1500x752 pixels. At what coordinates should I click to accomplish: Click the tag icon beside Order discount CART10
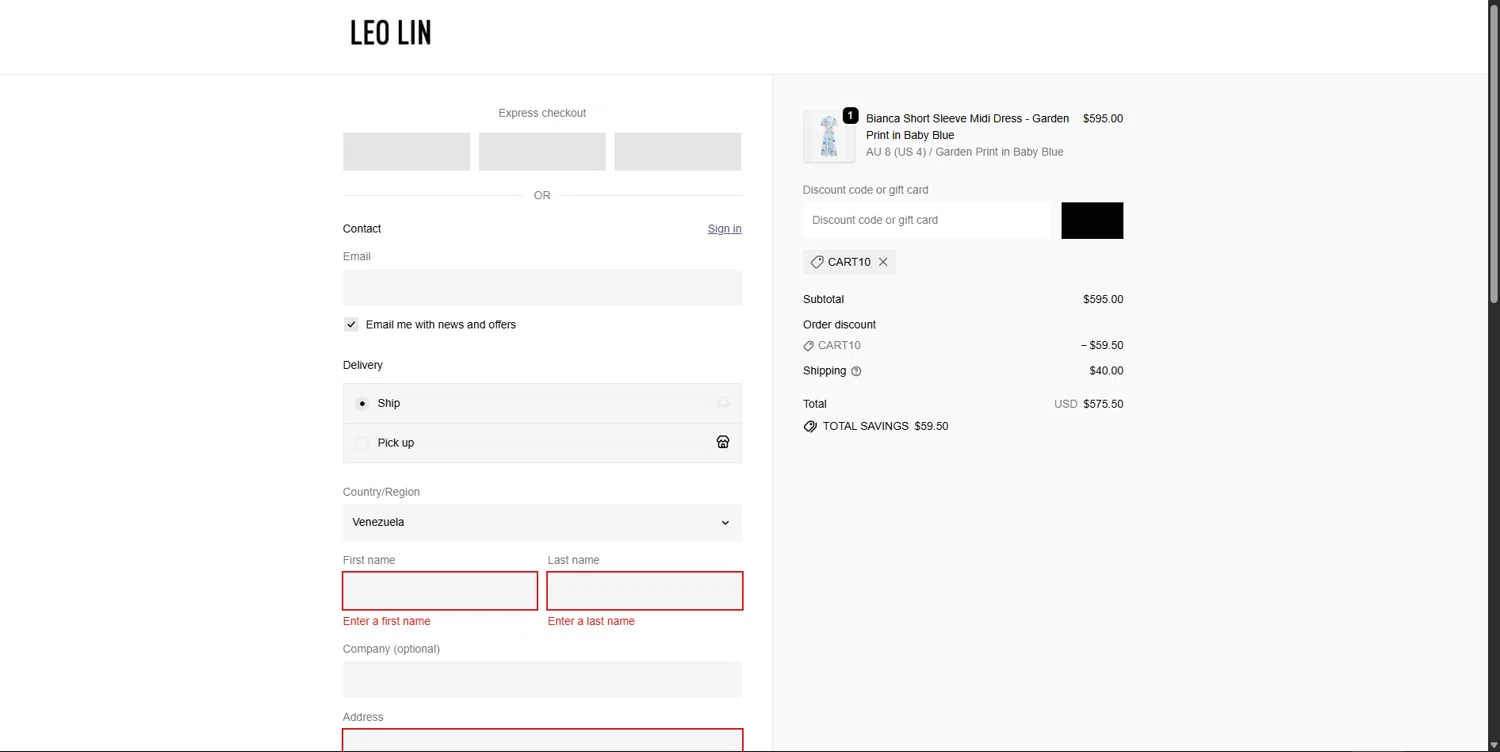coord(808,346)
